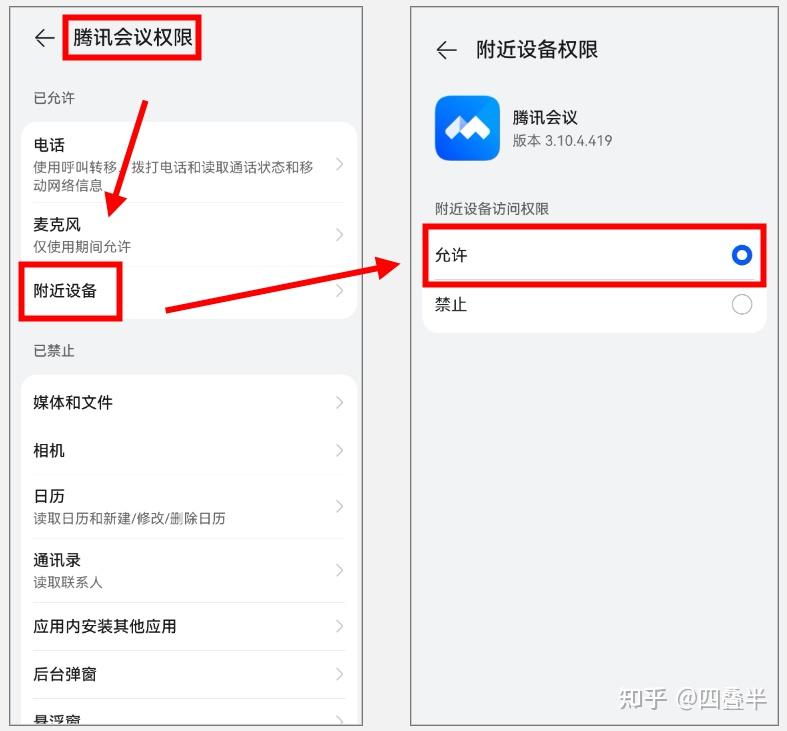Open the 电话 permission entry
The width and height of the screenshot is (787, 731).
click(189, 163)
